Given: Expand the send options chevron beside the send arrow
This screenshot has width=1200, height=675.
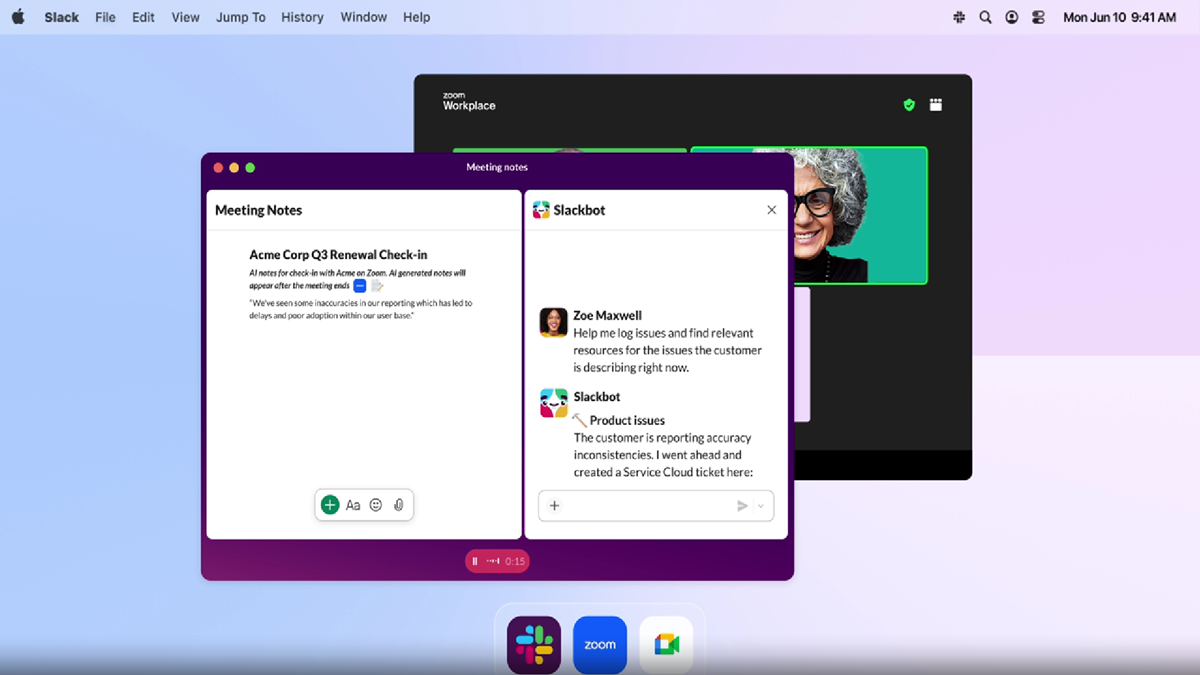Looking at the screenshot, I should click(x=760, y=505).
